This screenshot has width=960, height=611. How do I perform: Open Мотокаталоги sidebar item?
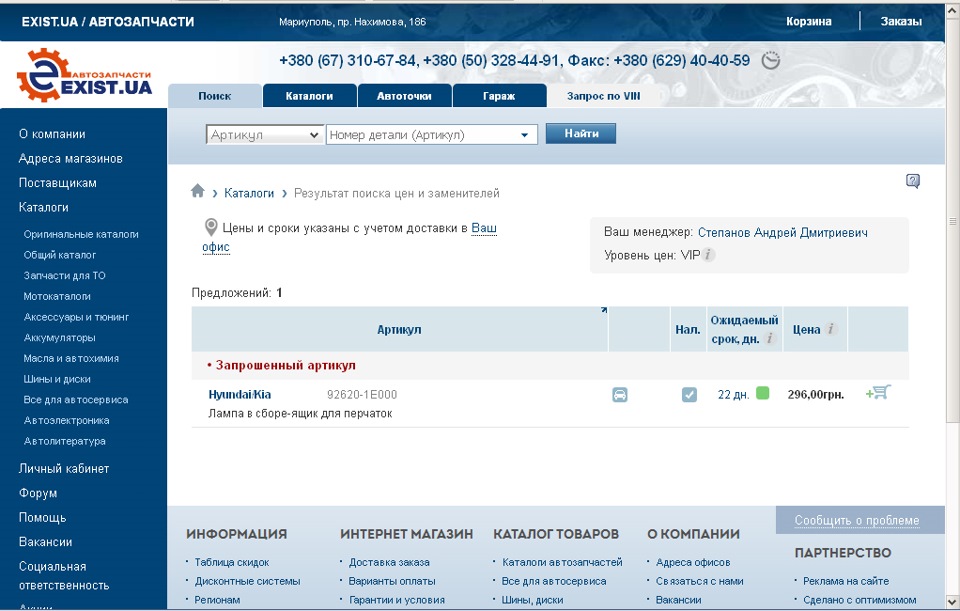[57, 296]
